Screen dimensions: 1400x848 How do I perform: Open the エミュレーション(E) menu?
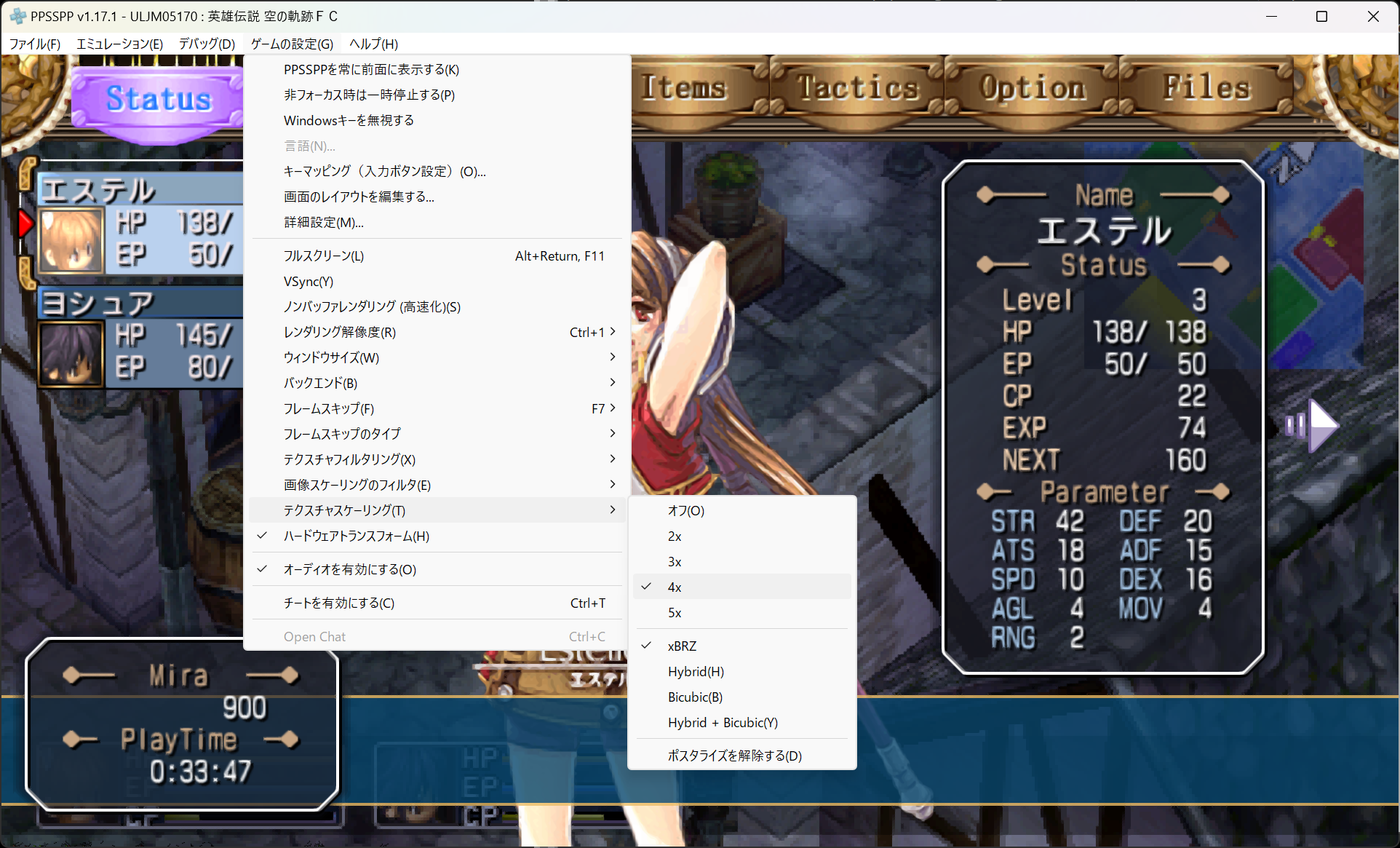pyautogui.click(x=119, y=44)
